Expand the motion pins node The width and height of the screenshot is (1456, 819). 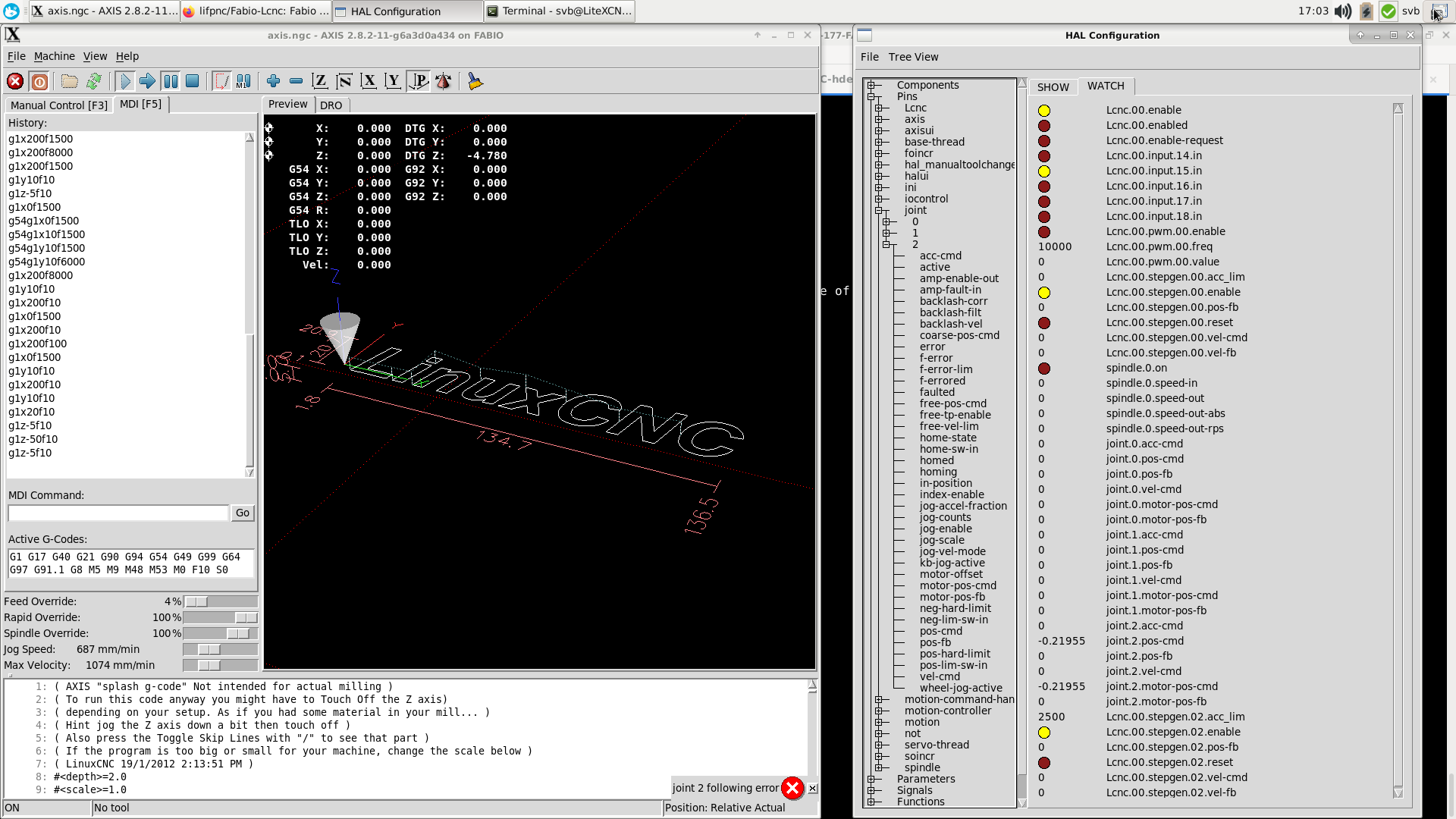pyautogui.click(x=879, y=723)
